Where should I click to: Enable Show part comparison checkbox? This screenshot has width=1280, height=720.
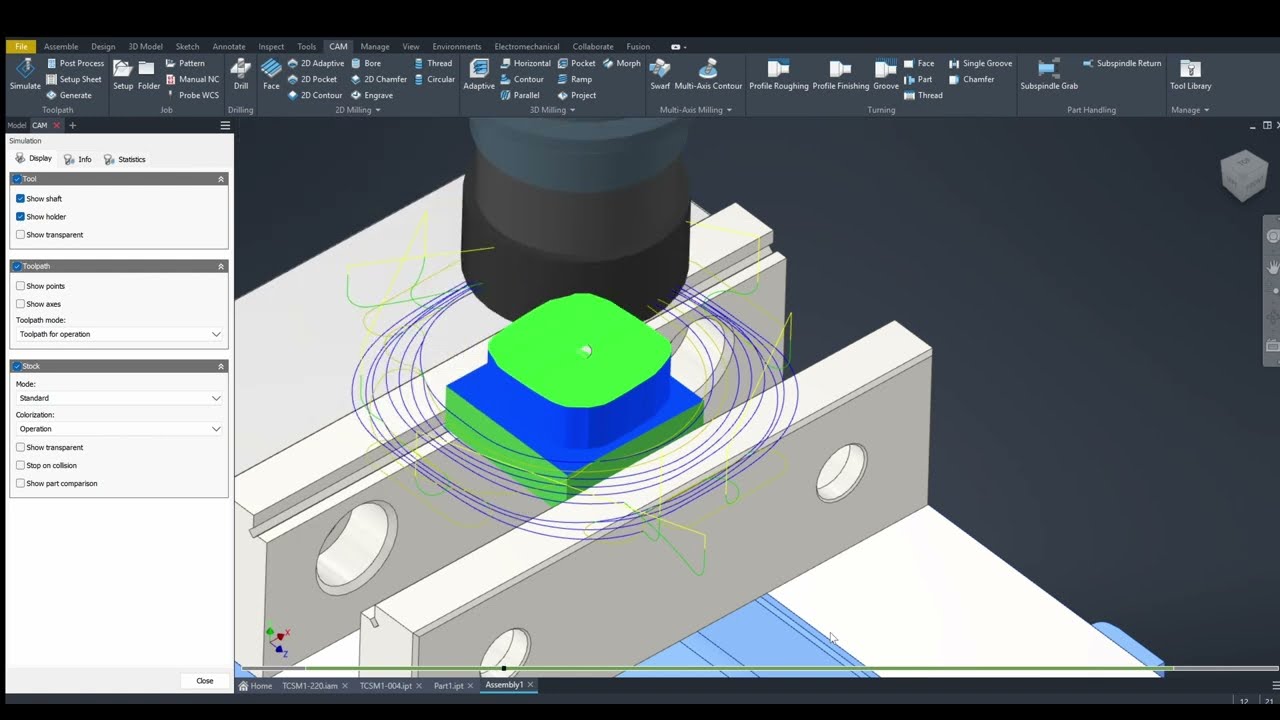(x=20, y=483)
